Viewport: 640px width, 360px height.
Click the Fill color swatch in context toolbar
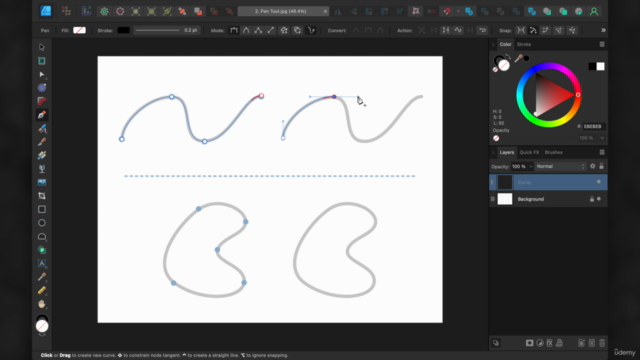(79, 30)
